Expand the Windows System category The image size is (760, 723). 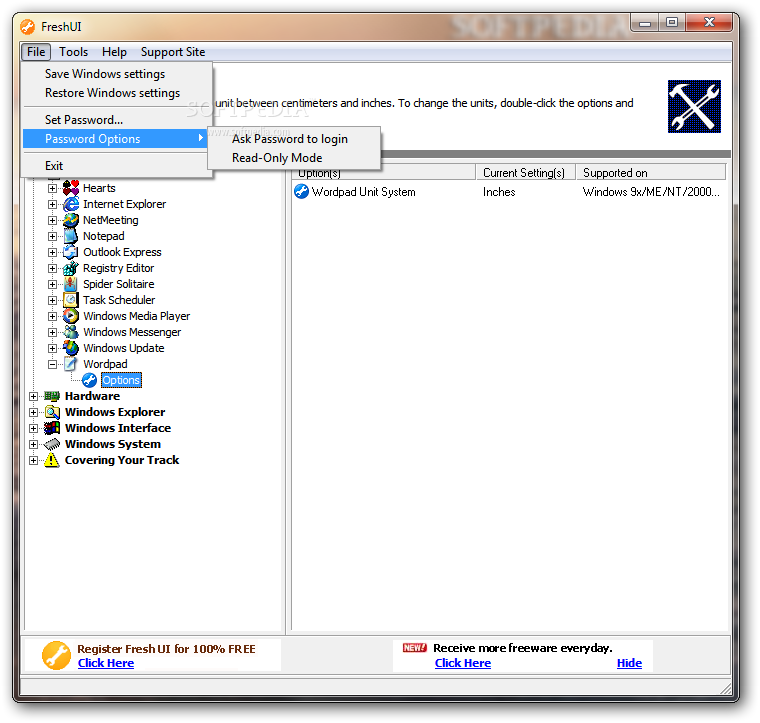(x=33, y=444)
